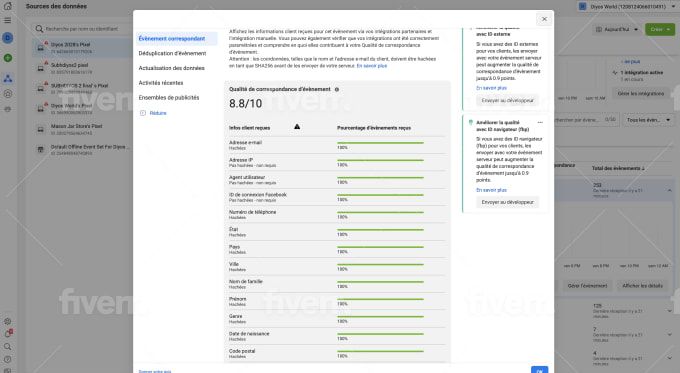Click Envoyer au développeur under ID navigateur
The height and width of the screenshot is (373, 680).
507,202
